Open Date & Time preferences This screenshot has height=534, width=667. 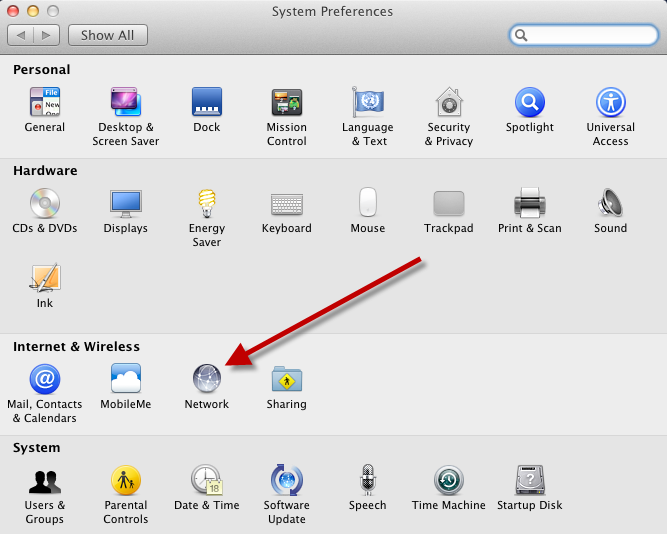tap(207, 481)
